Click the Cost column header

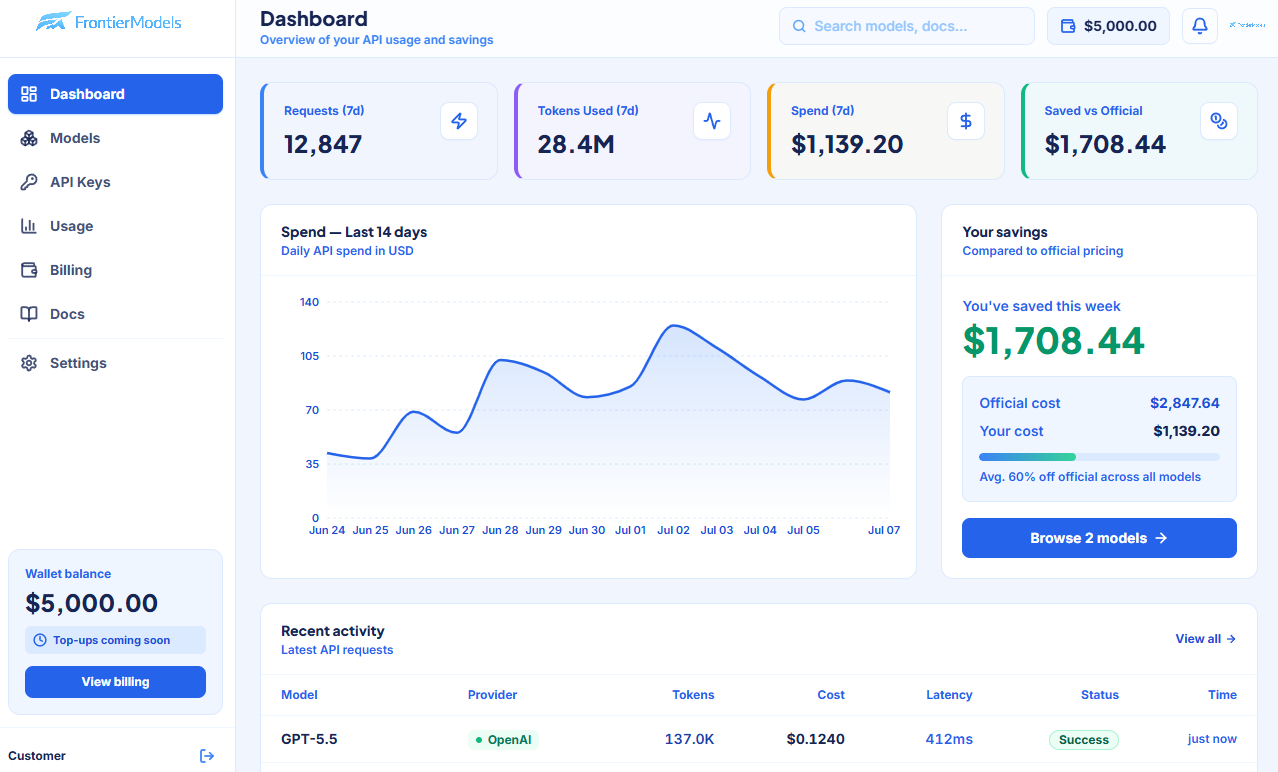pos(831,695)
